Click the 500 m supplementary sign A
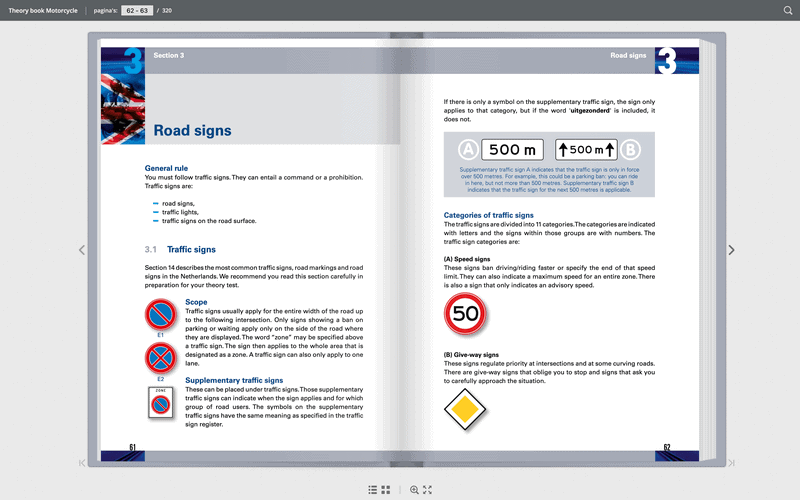This screenshot has height=500, width=800. tap(512, 149)
